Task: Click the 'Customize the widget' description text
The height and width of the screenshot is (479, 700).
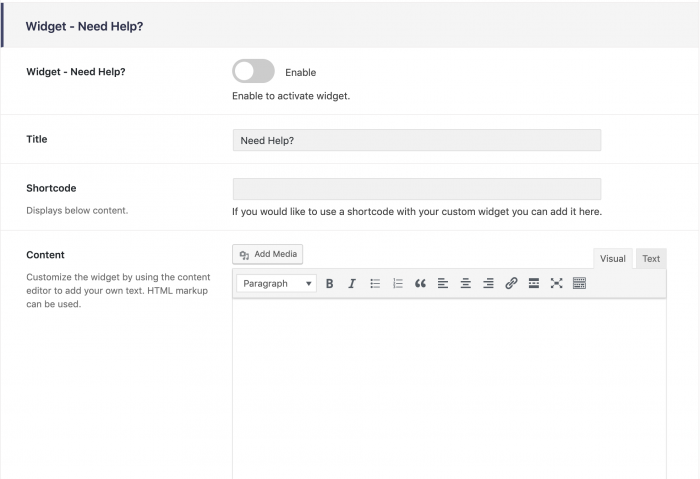Action: point(118,291)
